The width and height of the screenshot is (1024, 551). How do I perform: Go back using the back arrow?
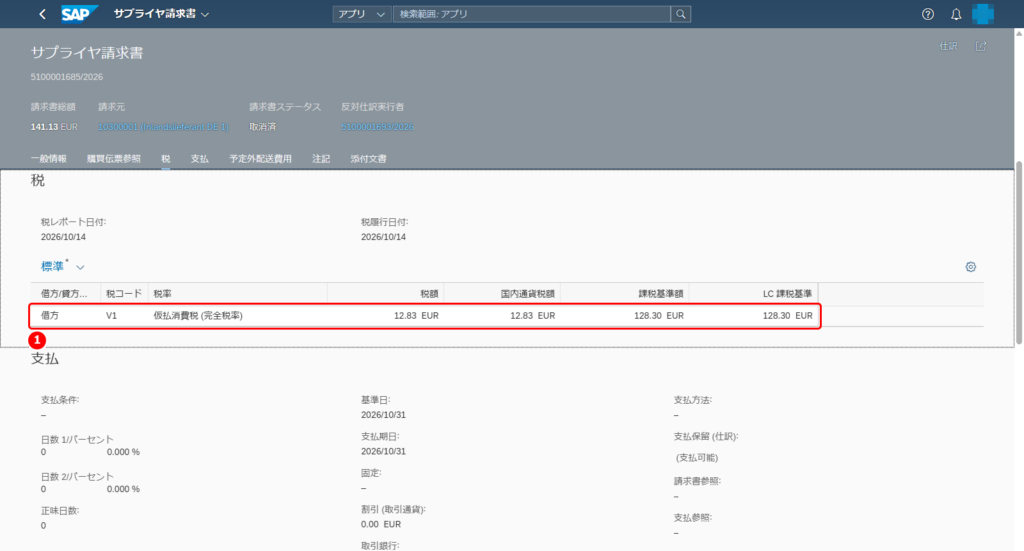tap(42, 14)
